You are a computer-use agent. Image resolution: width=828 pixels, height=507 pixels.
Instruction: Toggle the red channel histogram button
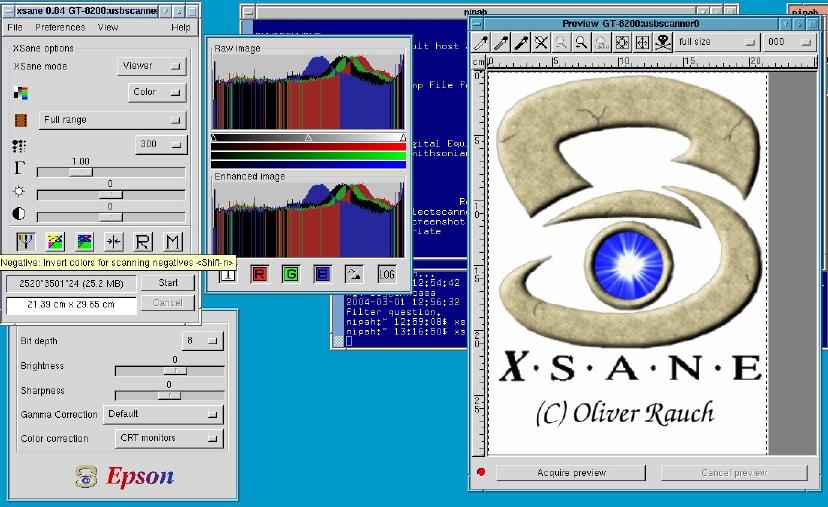(x=259, y=274)
